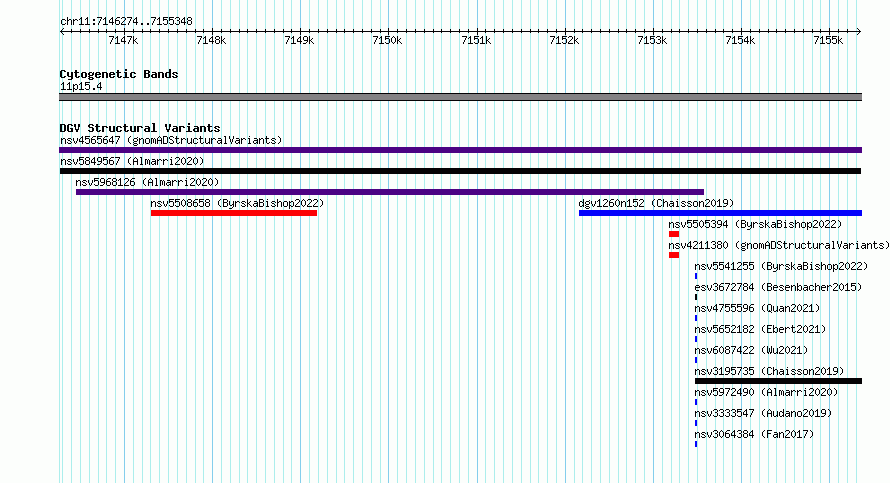Open nsv5972490 (Almarri2020) variant label
Image resolution: width=890 pixels, height=483 pixels.
(766, 392)
